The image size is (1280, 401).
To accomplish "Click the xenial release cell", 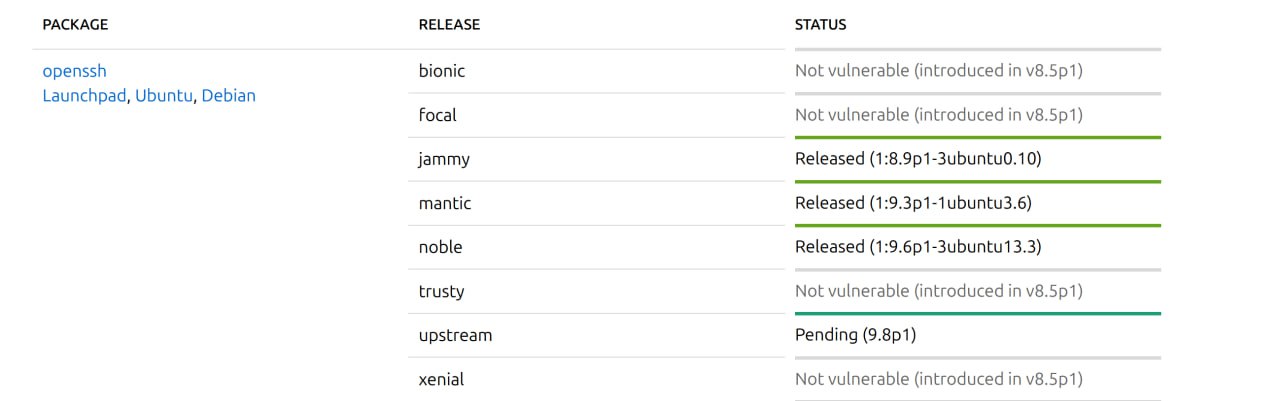I will pyautogui.click(x=441, y=379).
